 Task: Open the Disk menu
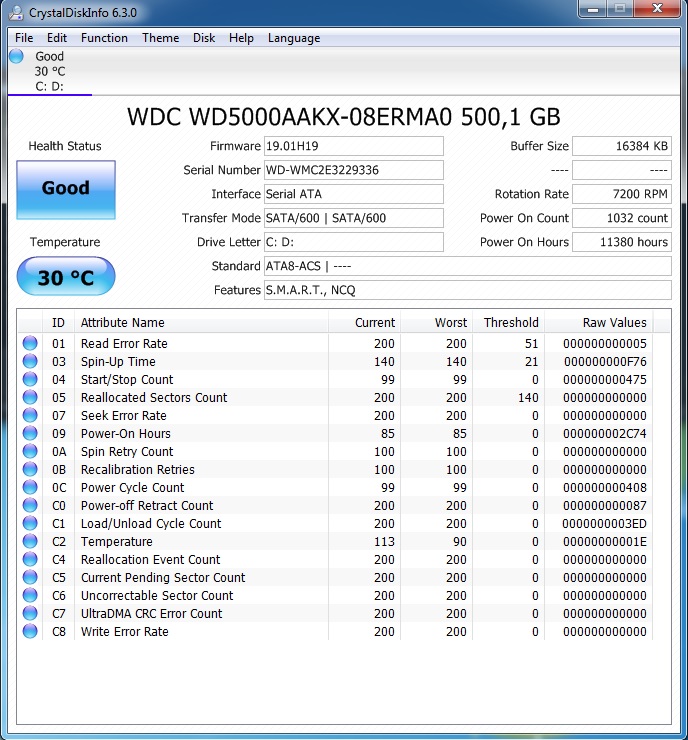[x=204, y=38]
